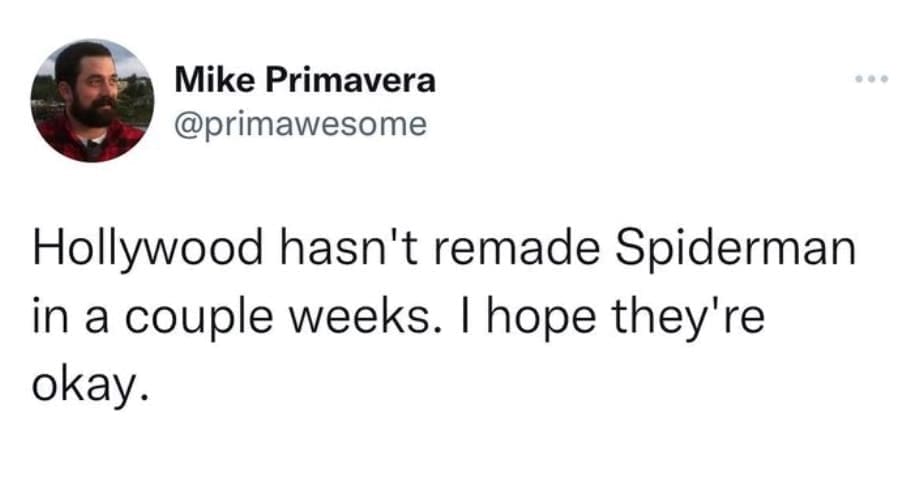Image resolution: width=912 pixels, height=498 pixels.
Task: Click the "@" symbol of the handle
Action: [x=186, y=125]
